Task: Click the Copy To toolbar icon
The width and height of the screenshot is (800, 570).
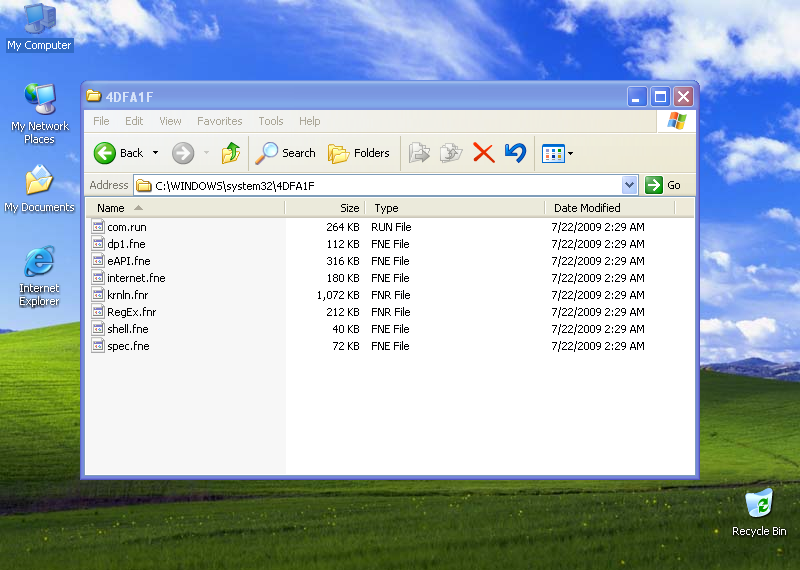Action: 451,153
